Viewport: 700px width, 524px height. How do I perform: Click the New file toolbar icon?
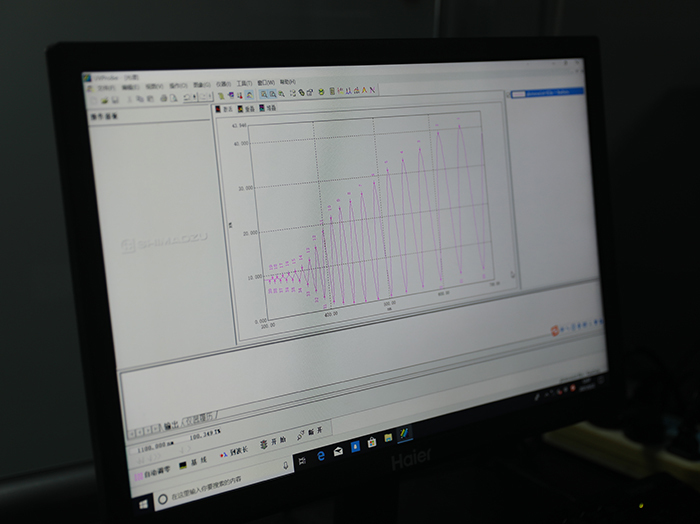pyautogui.click(x=91, y=99)
